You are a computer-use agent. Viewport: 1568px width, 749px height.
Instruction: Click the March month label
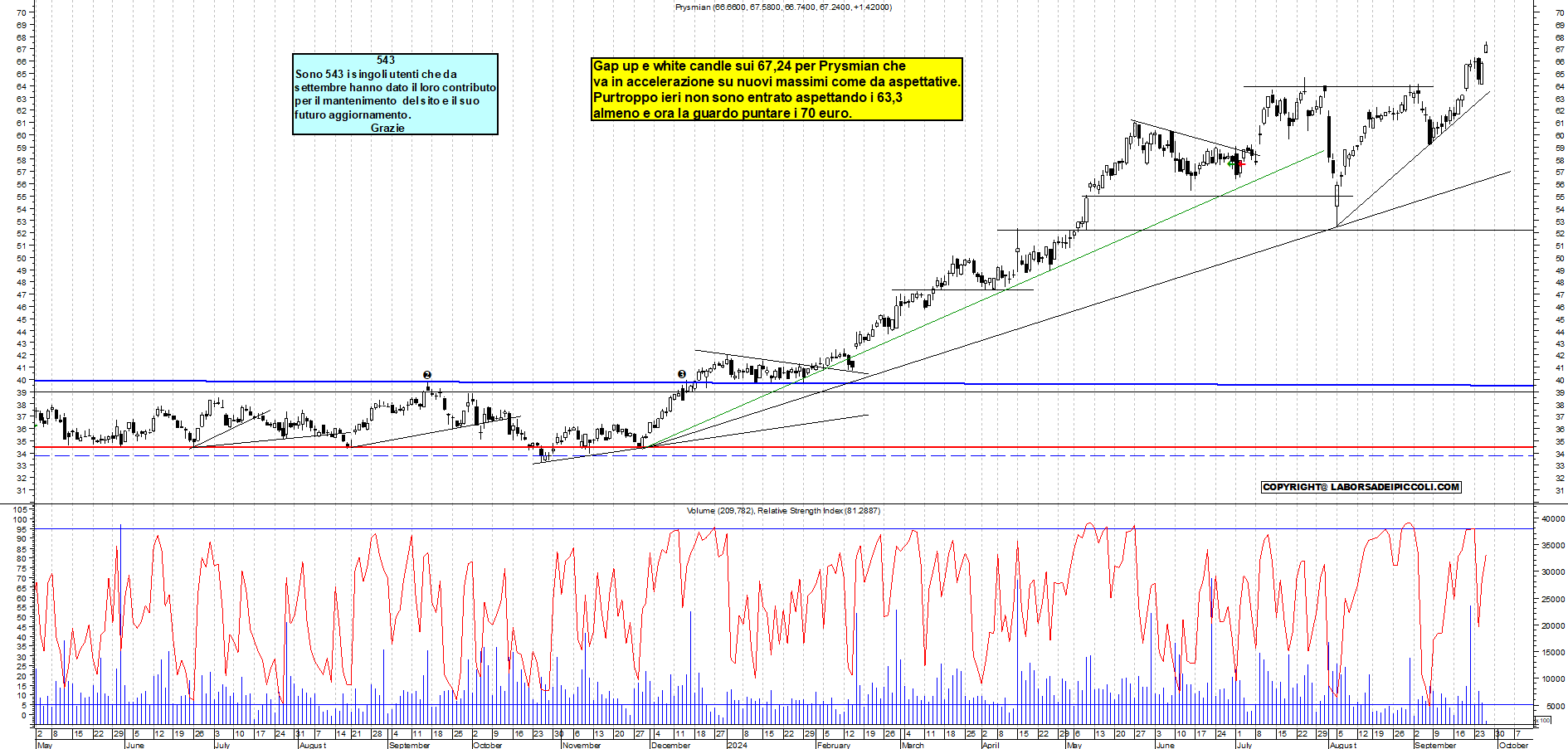click(x=913, y=745)
